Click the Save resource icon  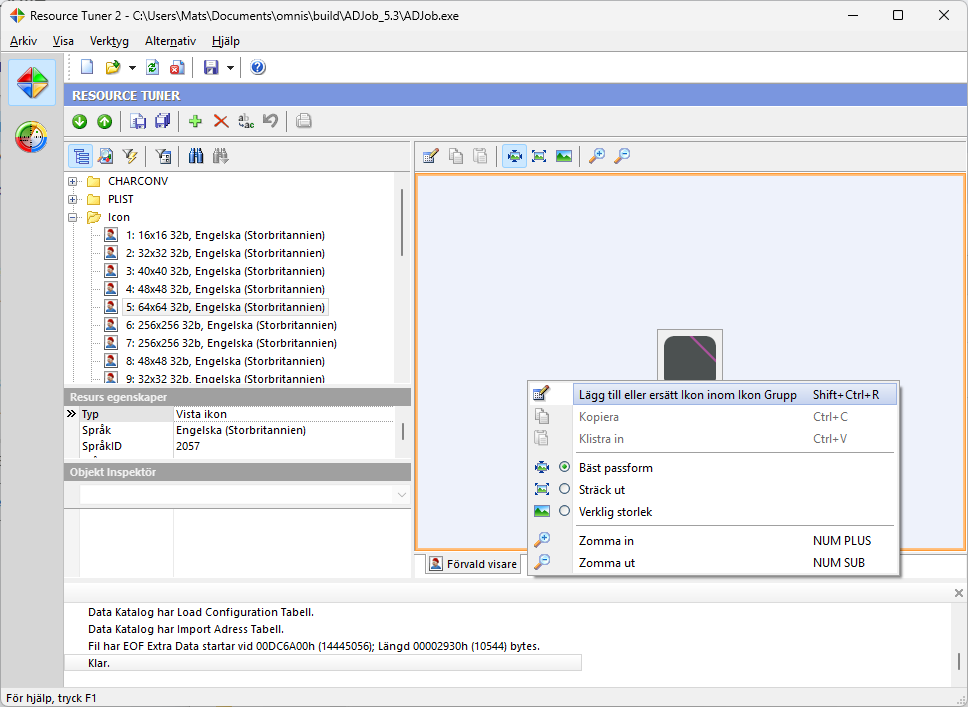tap(138, 122)
